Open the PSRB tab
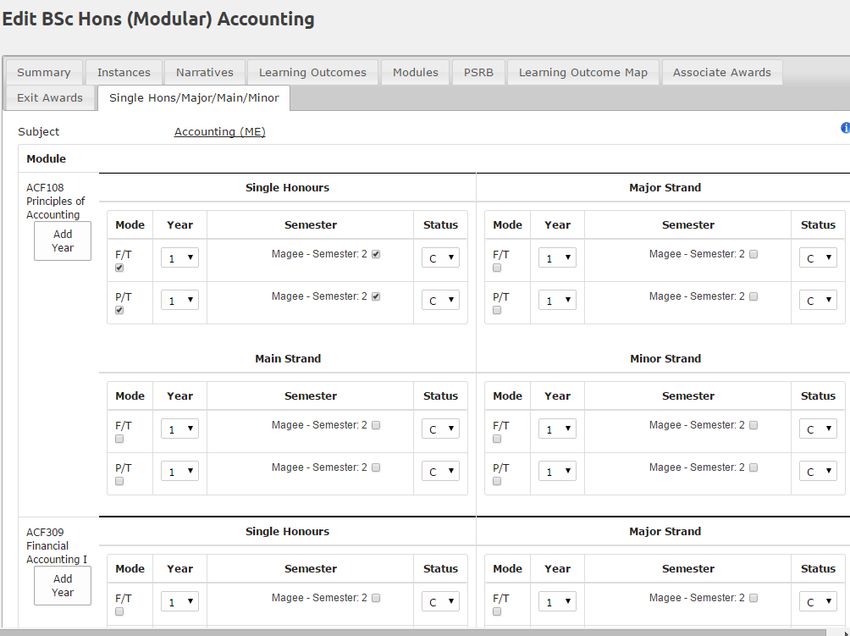850x636 pixels. tap(478, 72)
